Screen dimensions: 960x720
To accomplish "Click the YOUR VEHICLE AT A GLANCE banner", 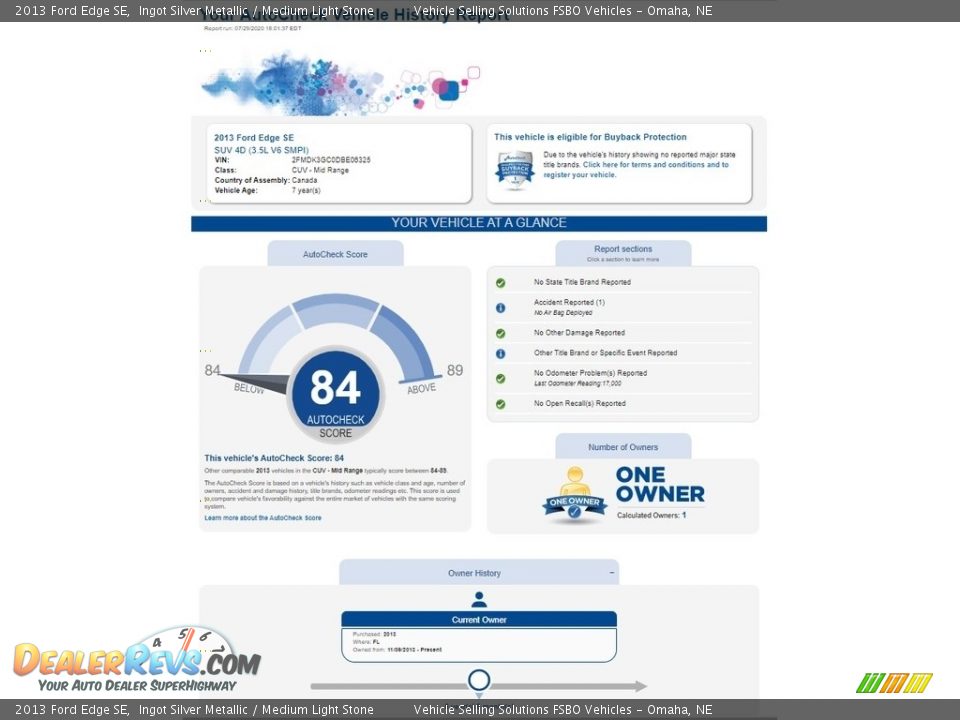I will (479, 223).
